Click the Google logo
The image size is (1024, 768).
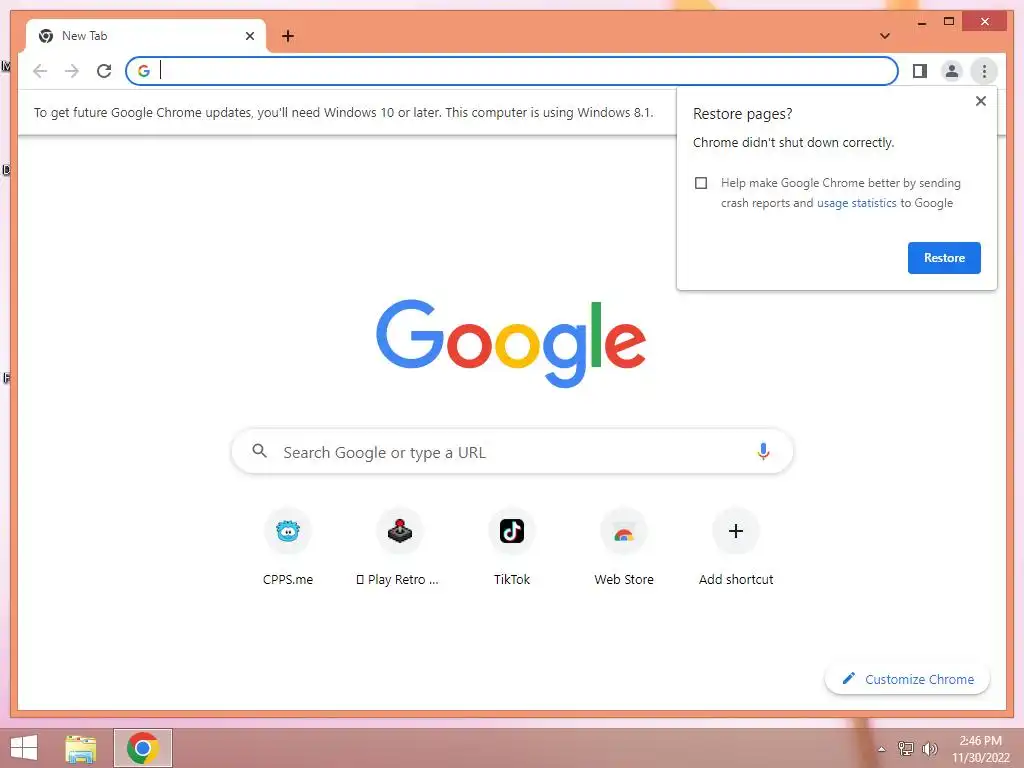(511, 342)
